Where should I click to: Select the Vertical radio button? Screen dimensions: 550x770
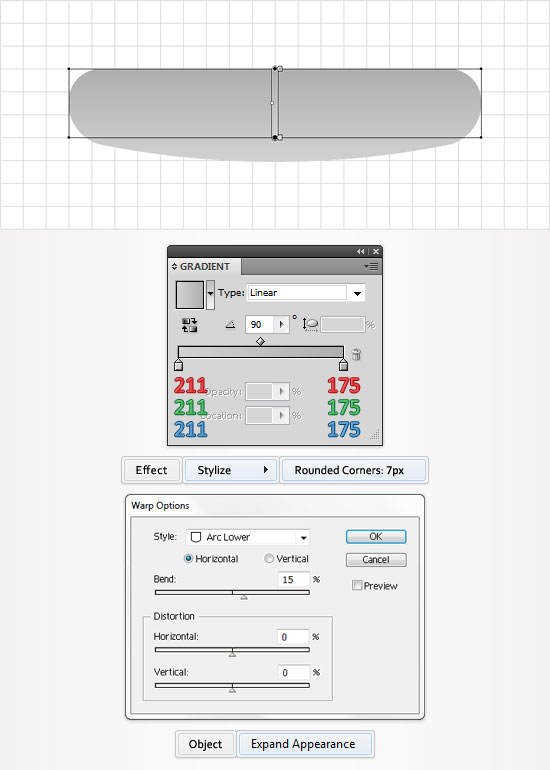click(x=269, y=558)
